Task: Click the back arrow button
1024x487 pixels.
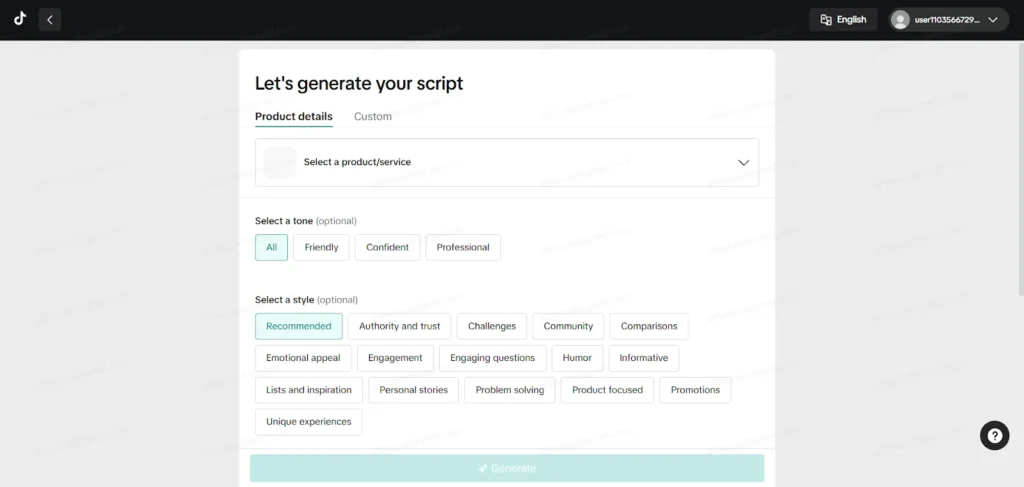Action: coord(50,19)
